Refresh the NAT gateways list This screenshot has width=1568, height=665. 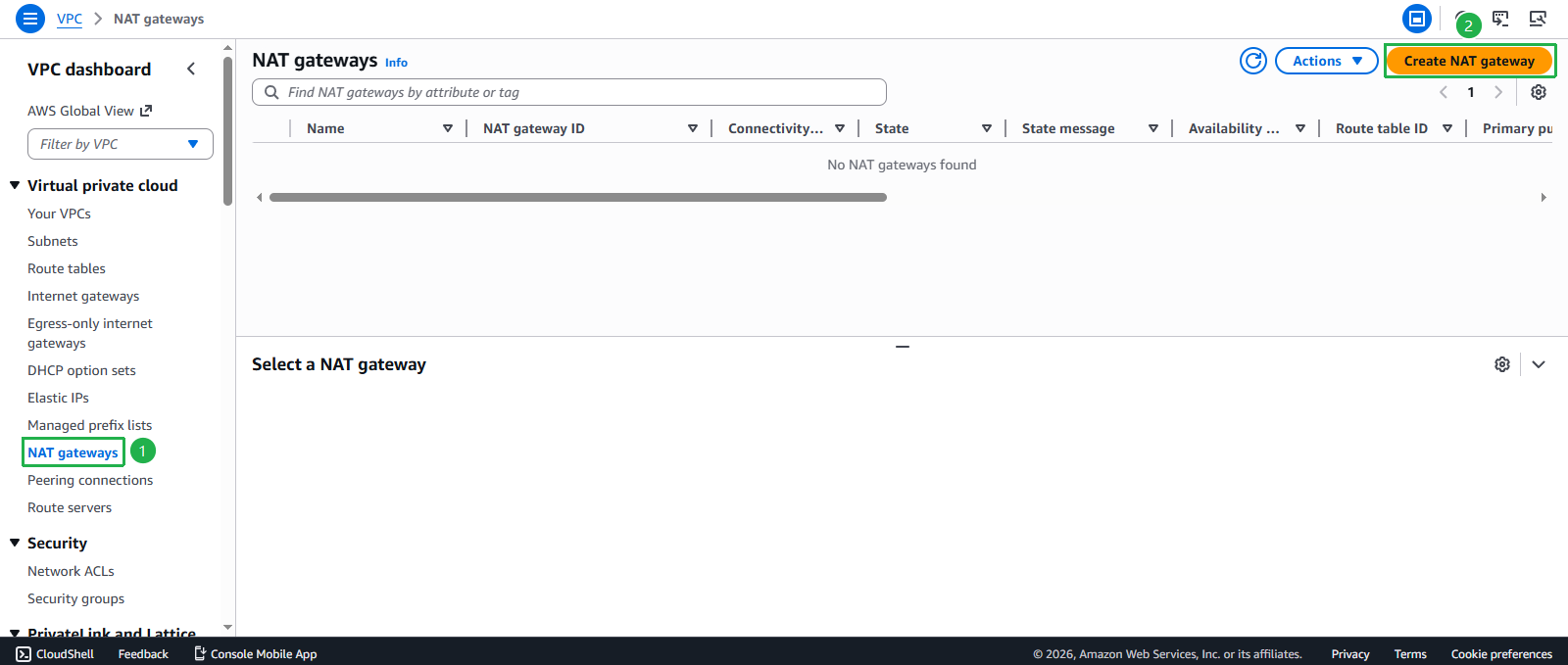click(x=1253, y=61)
